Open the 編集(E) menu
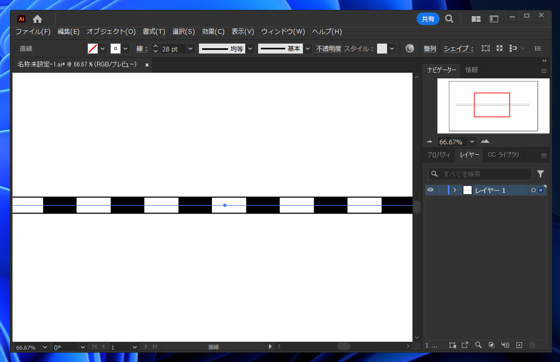The image size is (560, 362). [68, 31]
